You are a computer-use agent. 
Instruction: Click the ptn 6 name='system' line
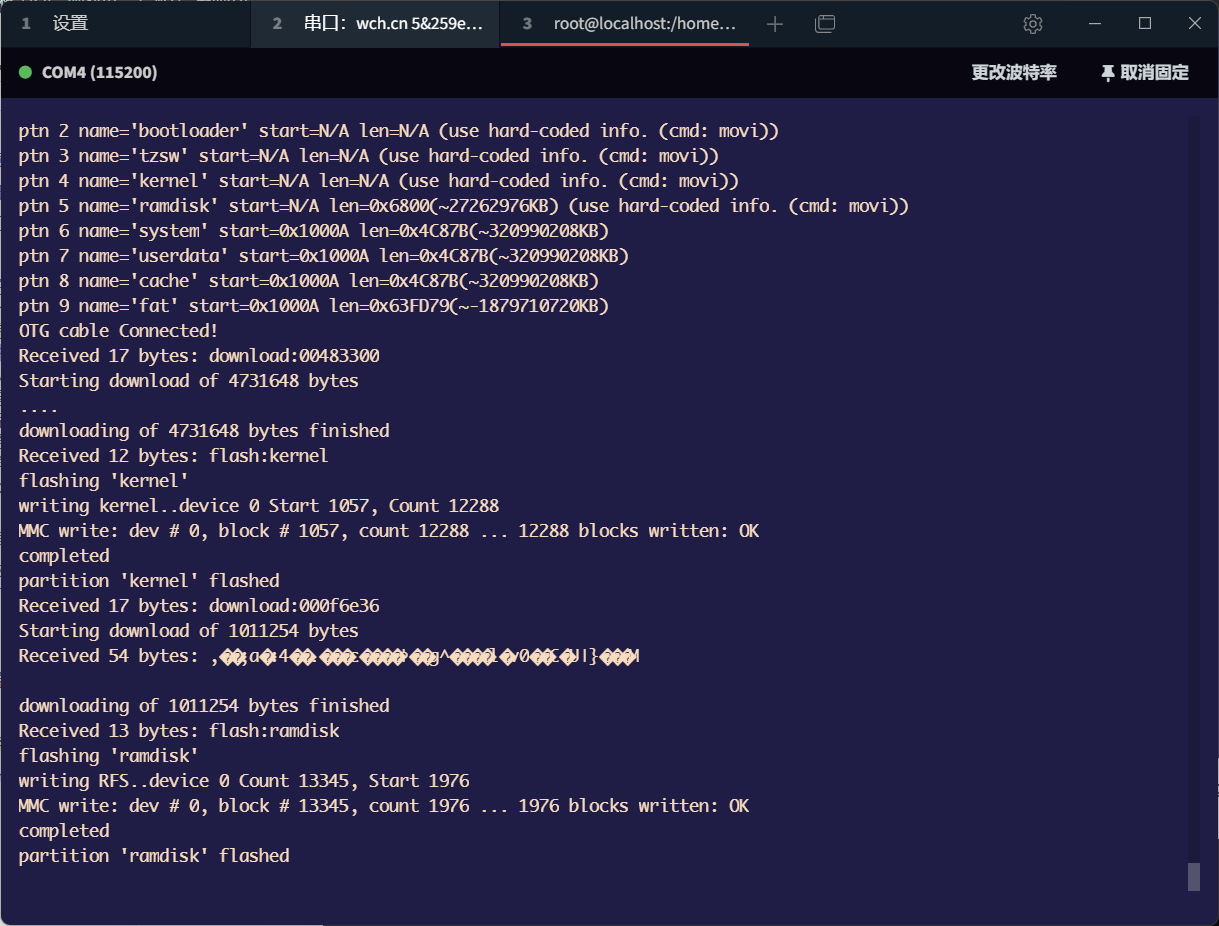pos(313,231)
